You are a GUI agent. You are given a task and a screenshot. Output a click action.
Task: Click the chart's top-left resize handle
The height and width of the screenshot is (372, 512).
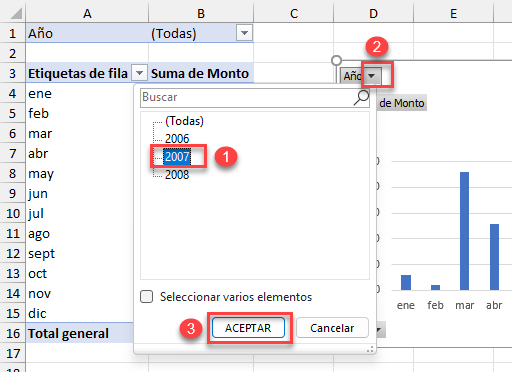click(x=337, y=60)
